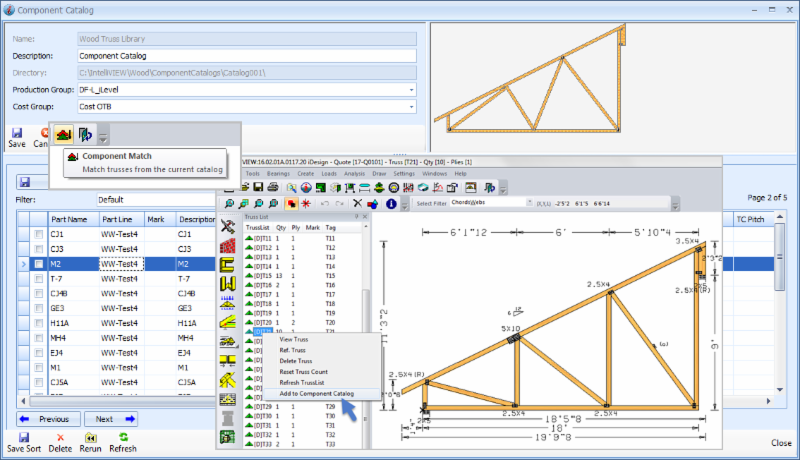The image size is (800, 460).
Task: Click the Save Sort disk icon
Action: coord(23,437)
